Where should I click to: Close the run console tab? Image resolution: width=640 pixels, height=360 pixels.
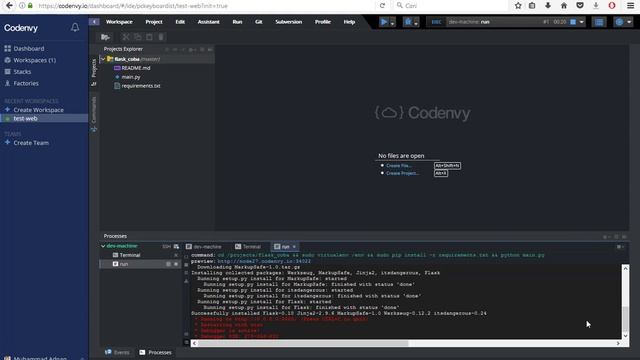294,247
